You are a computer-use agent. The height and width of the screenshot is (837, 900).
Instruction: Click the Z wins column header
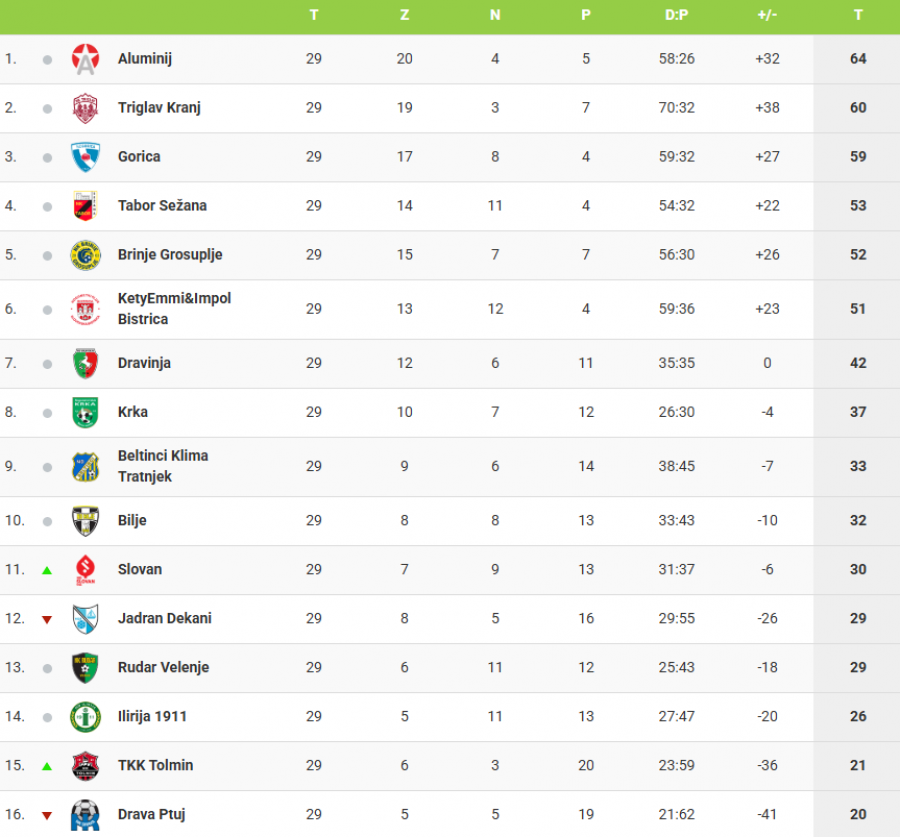404,15
